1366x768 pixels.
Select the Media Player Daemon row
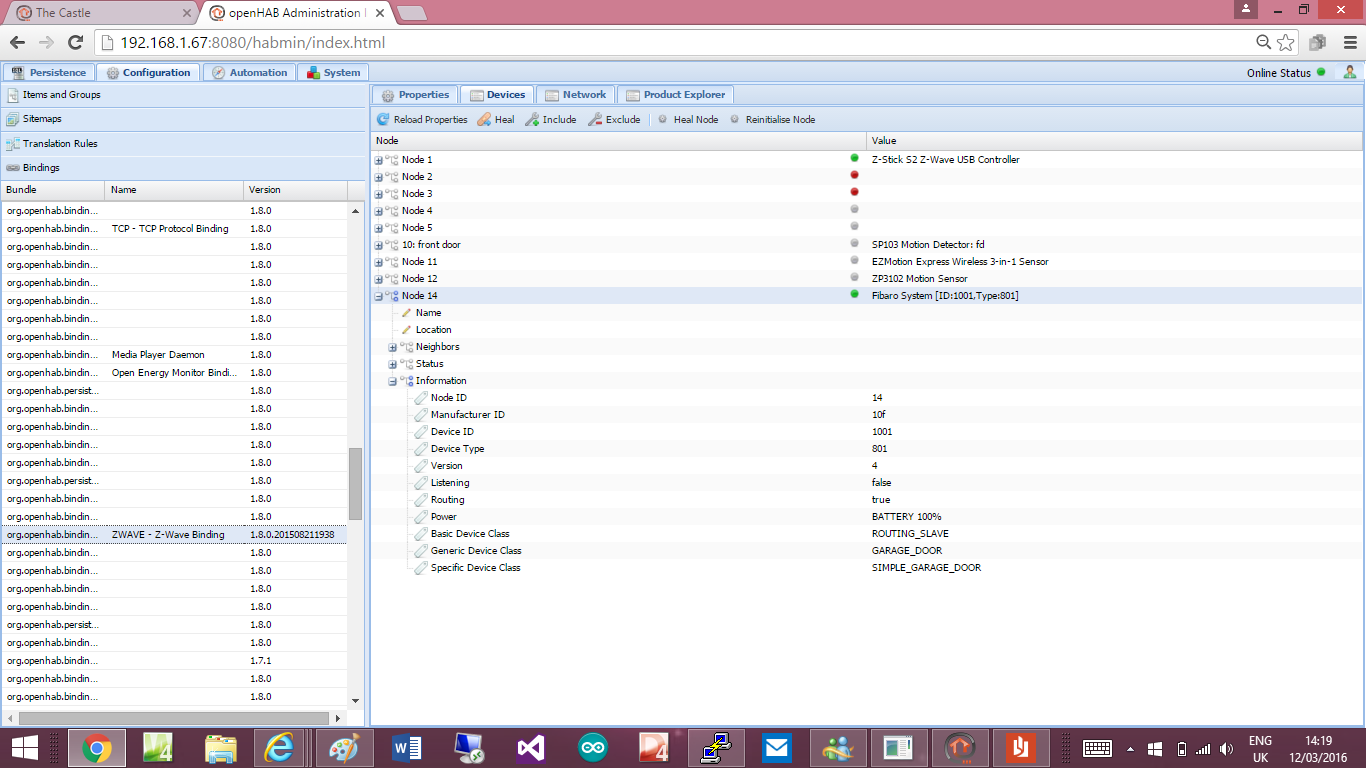point(175,355)
